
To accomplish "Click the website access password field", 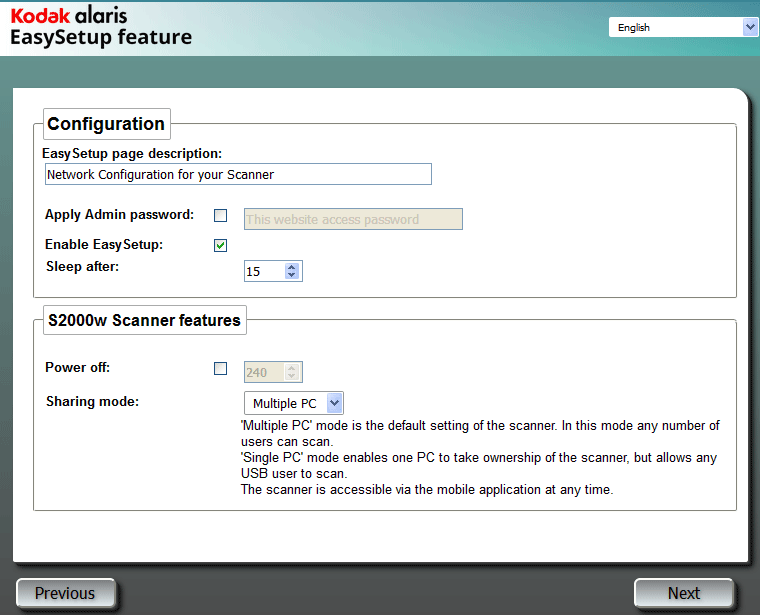I will click(353, 219).
